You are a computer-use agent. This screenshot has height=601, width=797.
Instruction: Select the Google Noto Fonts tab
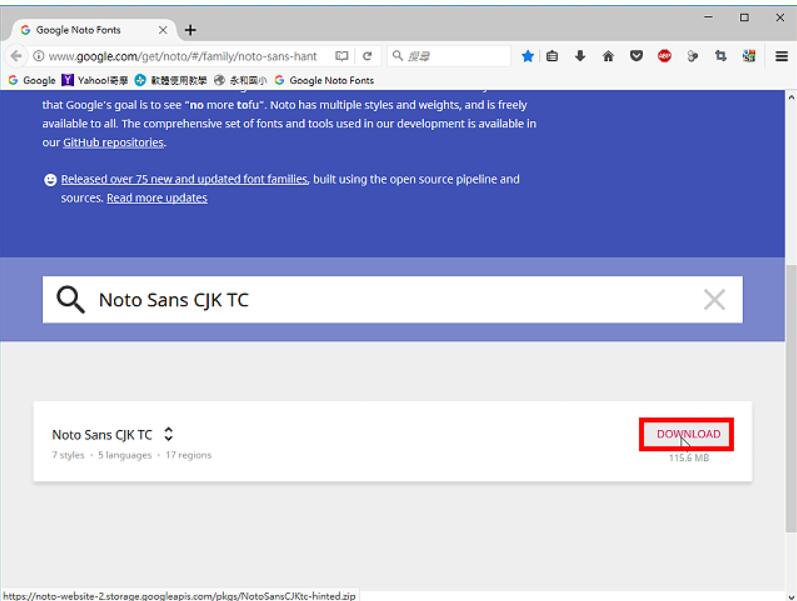(x=93, y=30)
